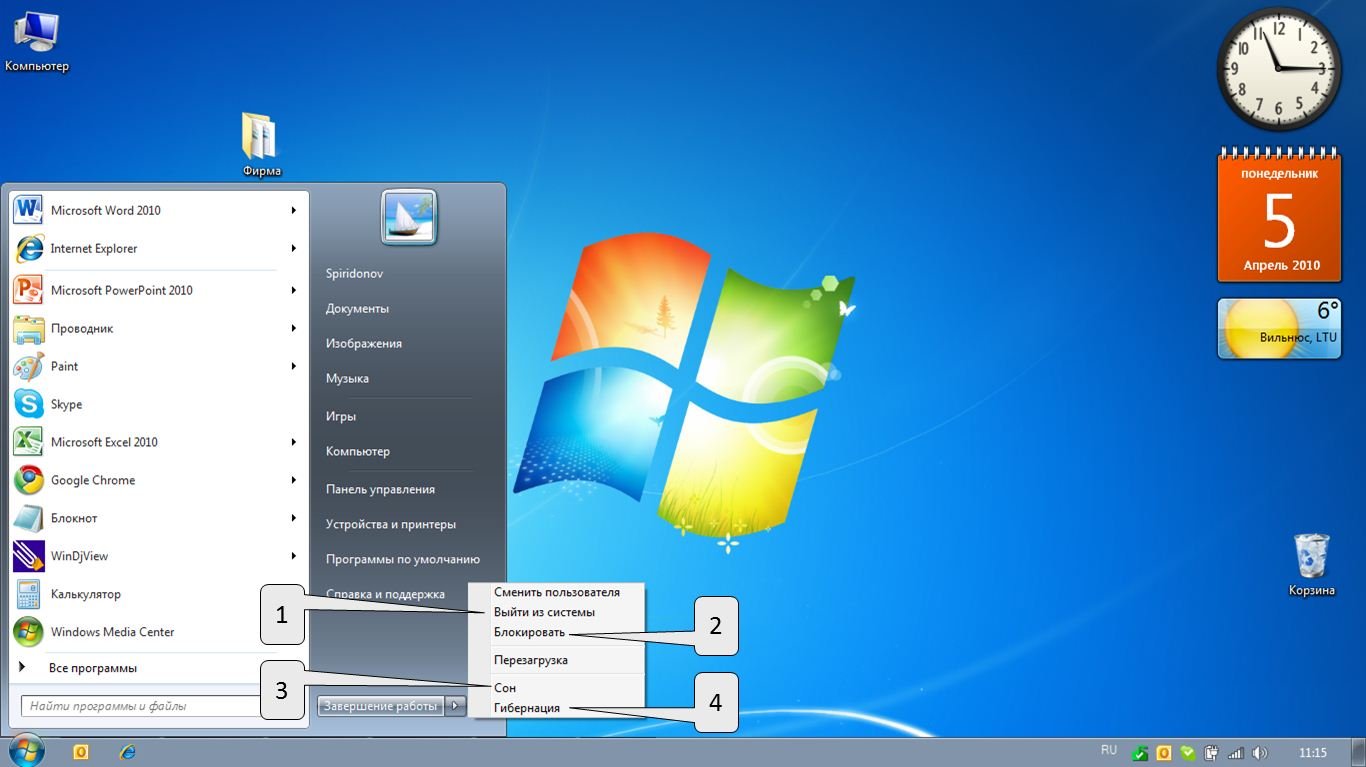
Task: Open Internet Explorer from the taskbar
Action: point(128,752)
